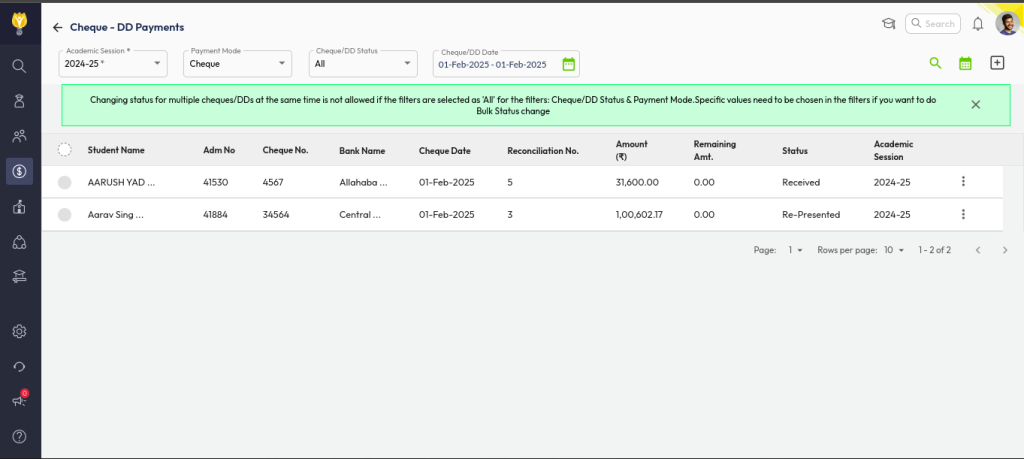Open the Rows per page selector
1024x459 pixels.
(893, 250)
